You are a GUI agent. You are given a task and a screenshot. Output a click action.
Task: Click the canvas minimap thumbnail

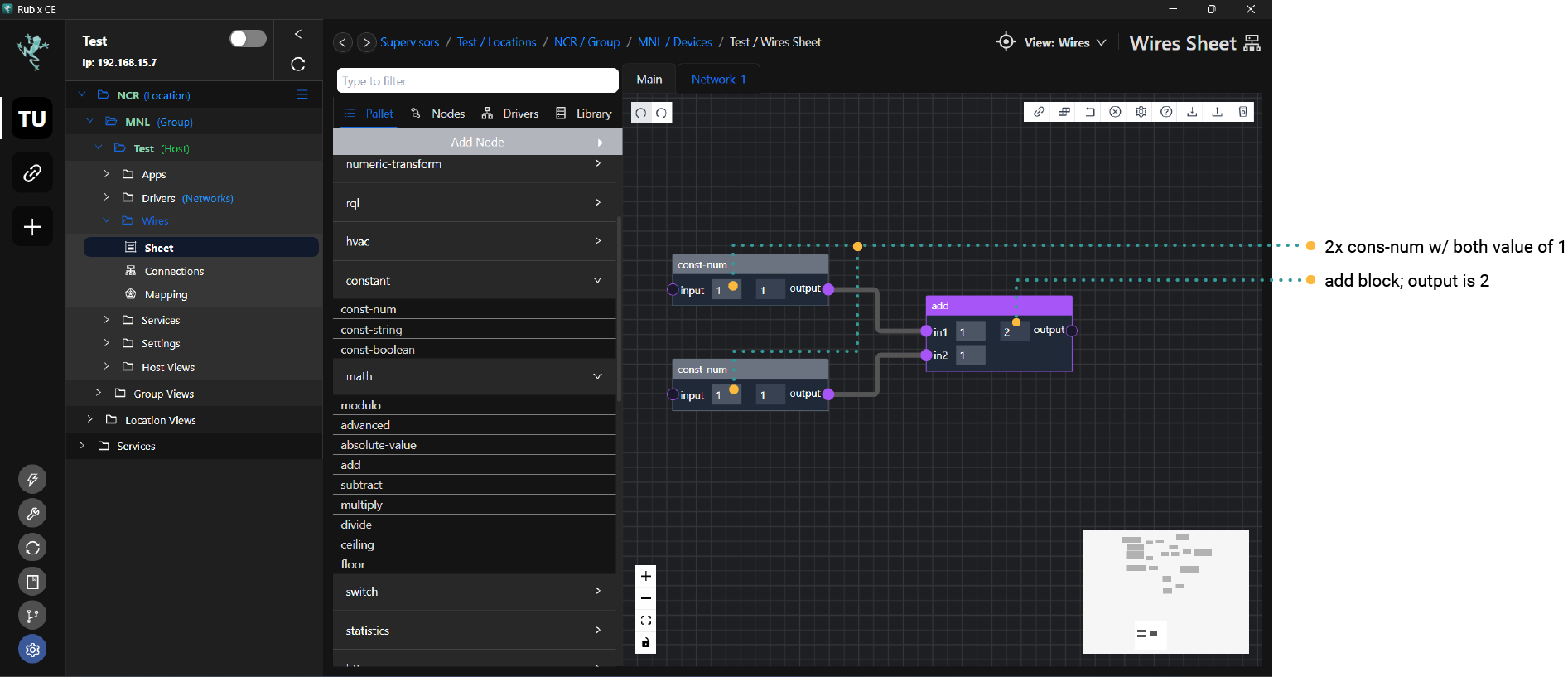coord(1165,592)
